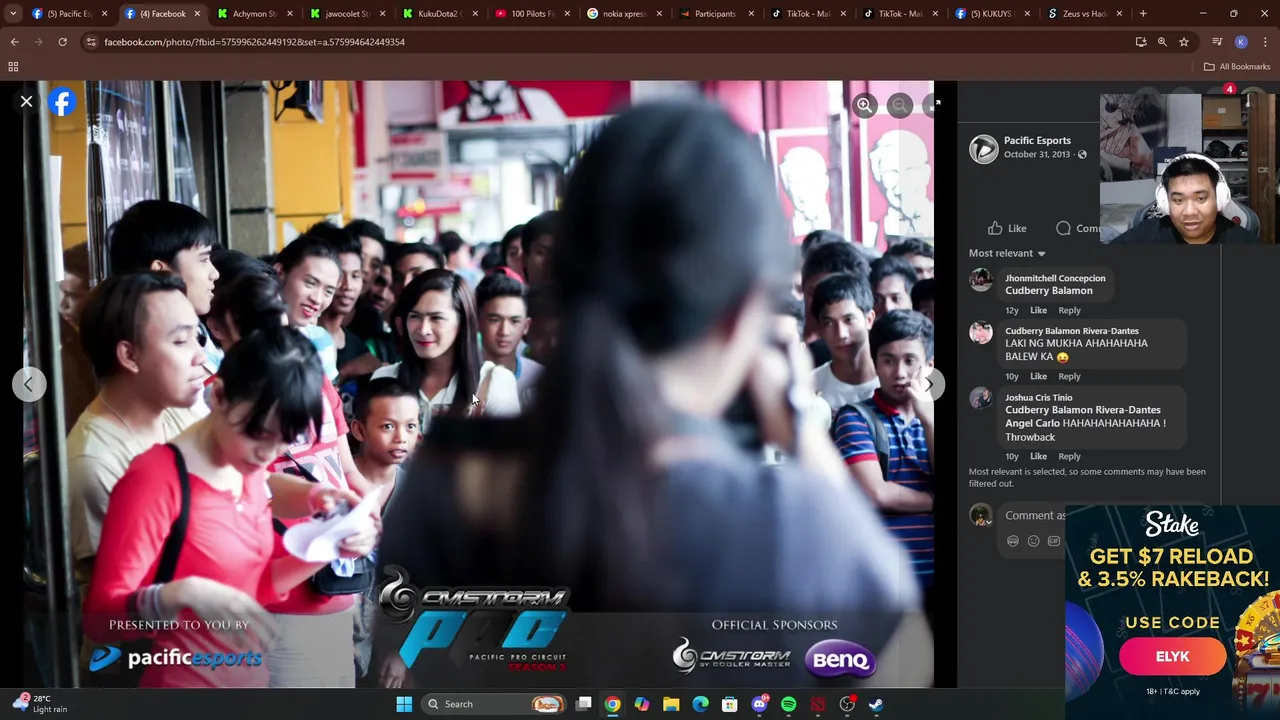Open a new browser tab
Image resolution: width=1280 pixels, height=720 pixels.
(x=1143, y=14)
